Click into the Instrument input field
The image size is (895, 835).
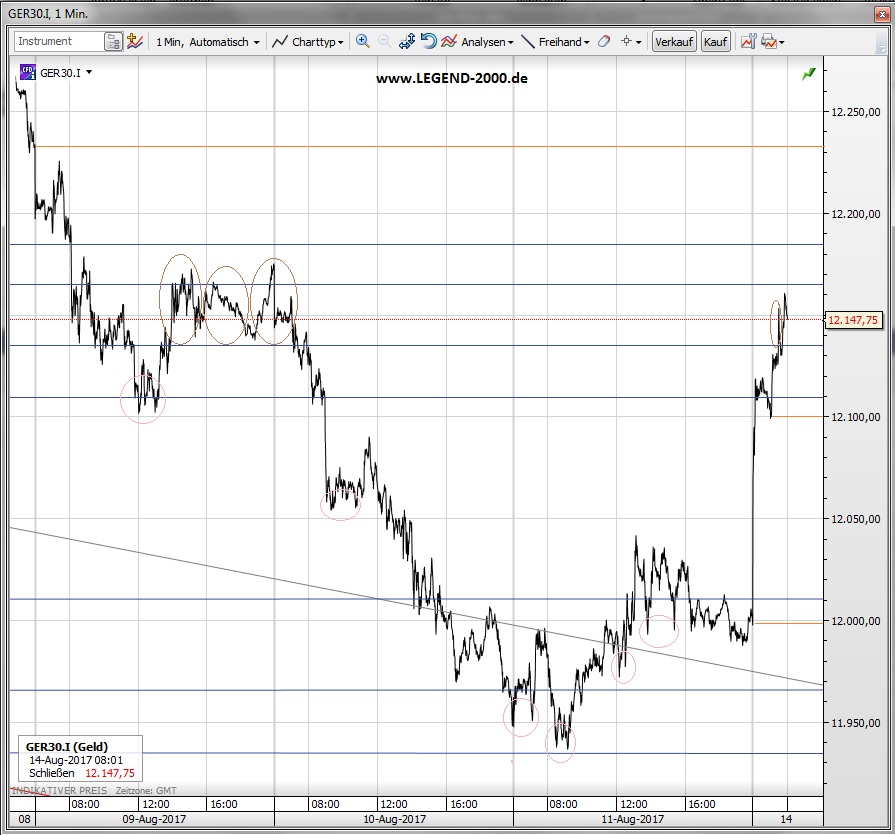60,41
